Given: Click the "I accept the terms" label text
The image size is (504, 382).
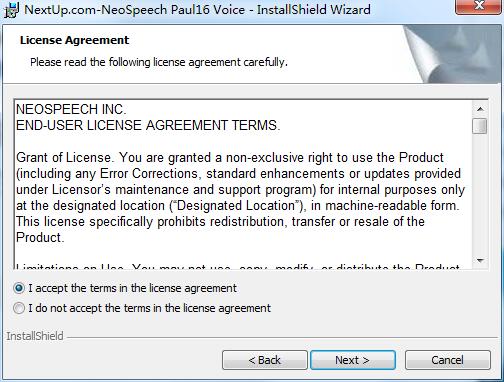Looking at the screenshot, I should [x=133, y=288].
